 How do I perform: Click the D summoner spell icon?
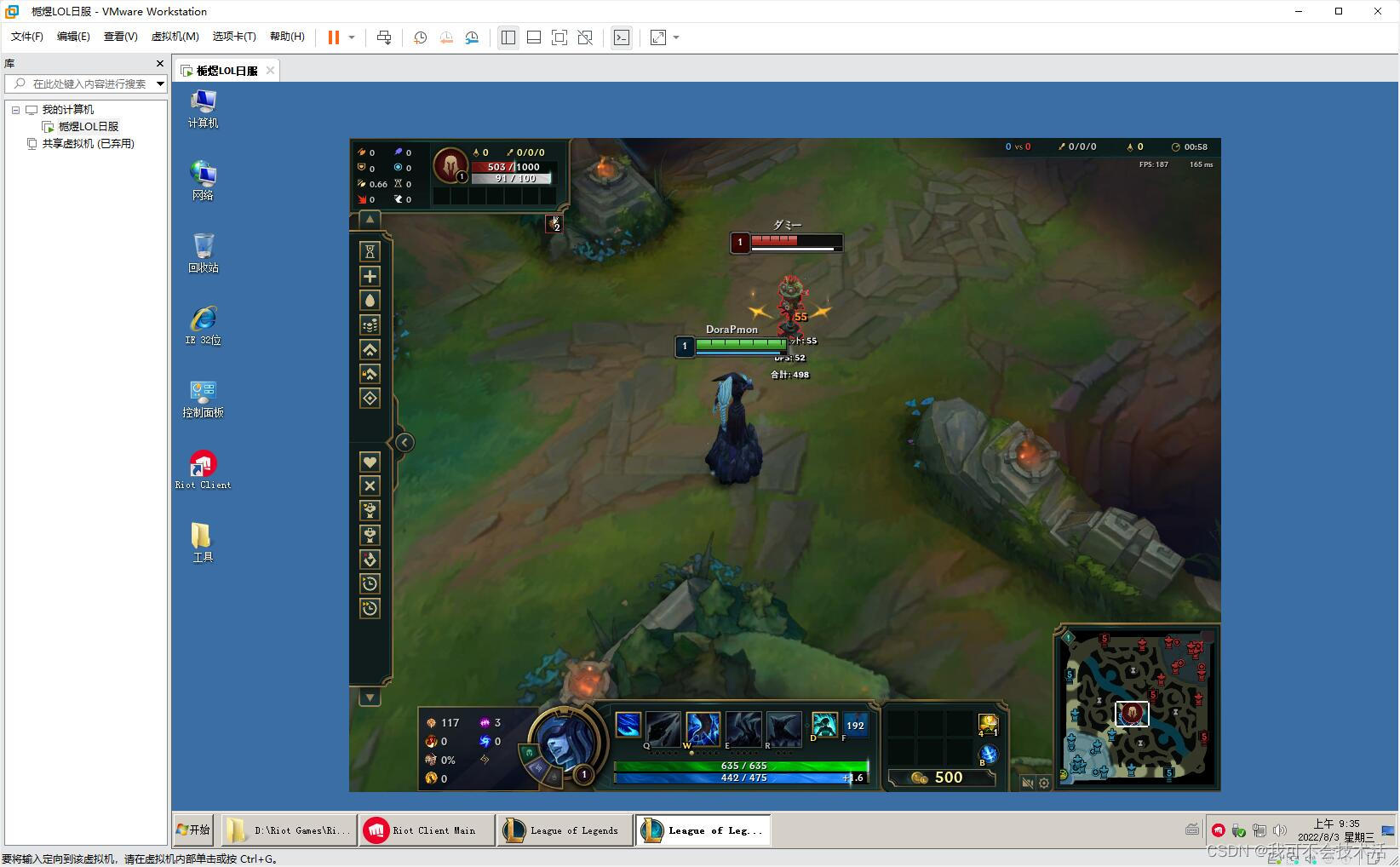point(823,725)
